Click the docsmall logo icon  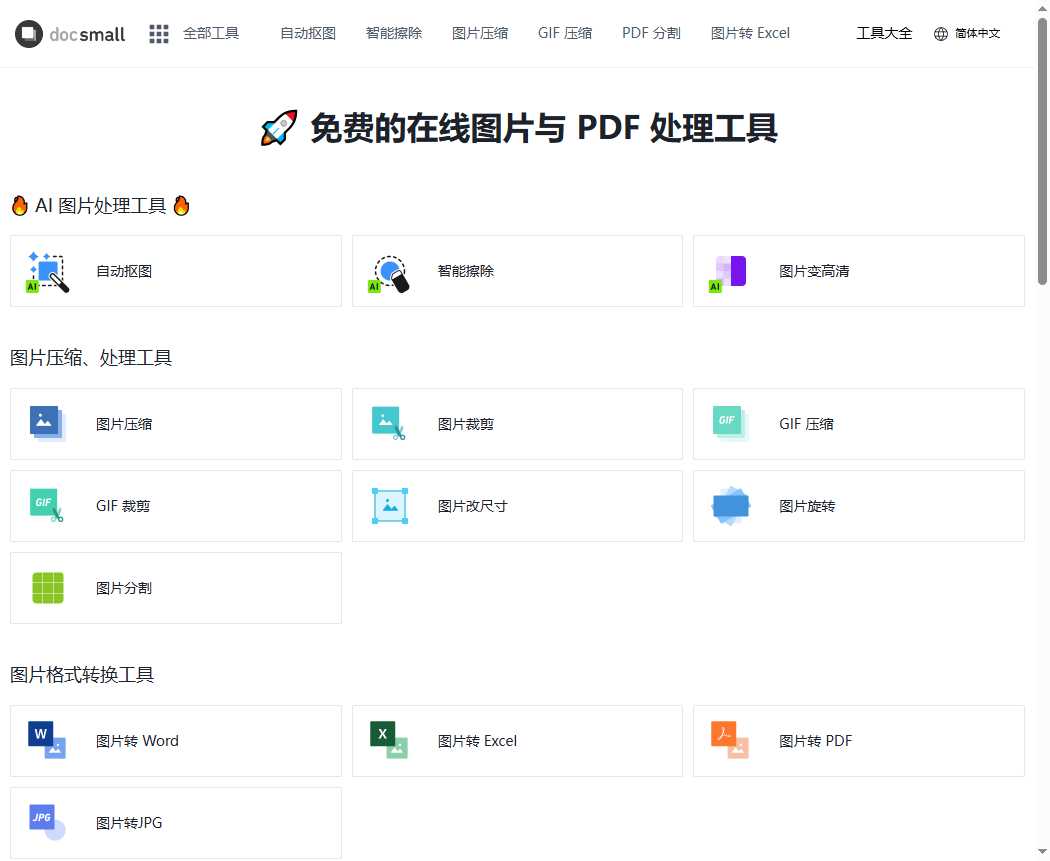30,34
